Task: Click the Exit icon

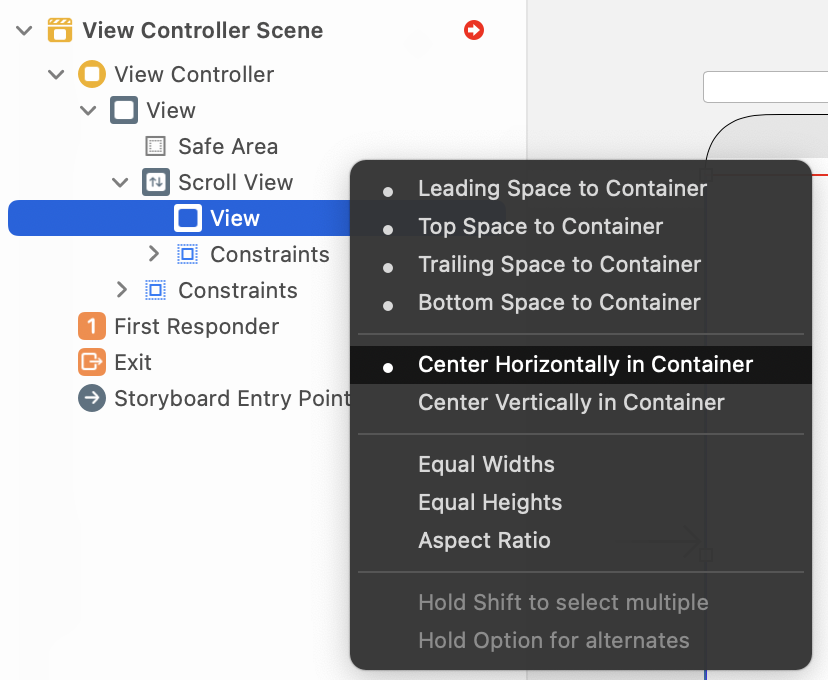Action: pos(92,362)
